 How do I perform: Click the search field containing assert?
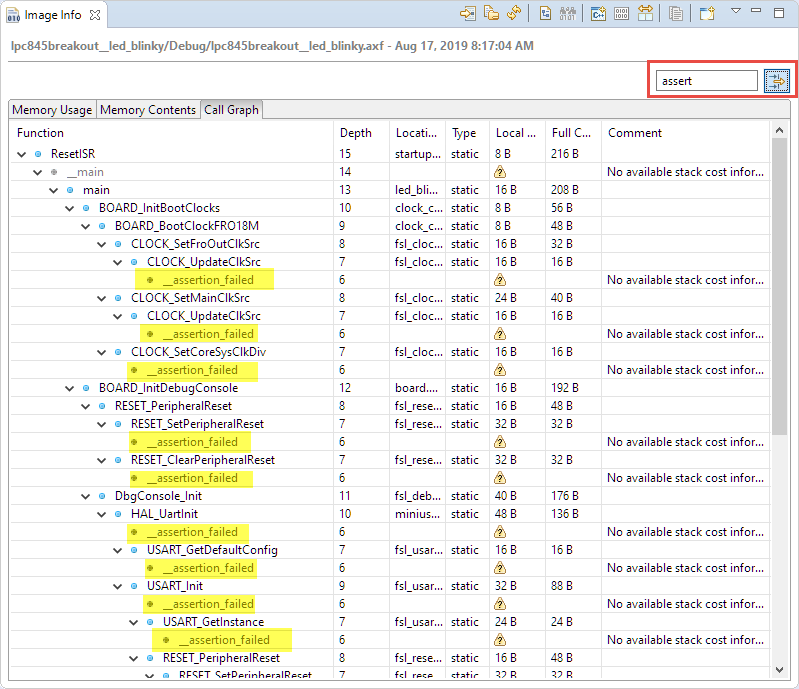click(x=706, y=81)
